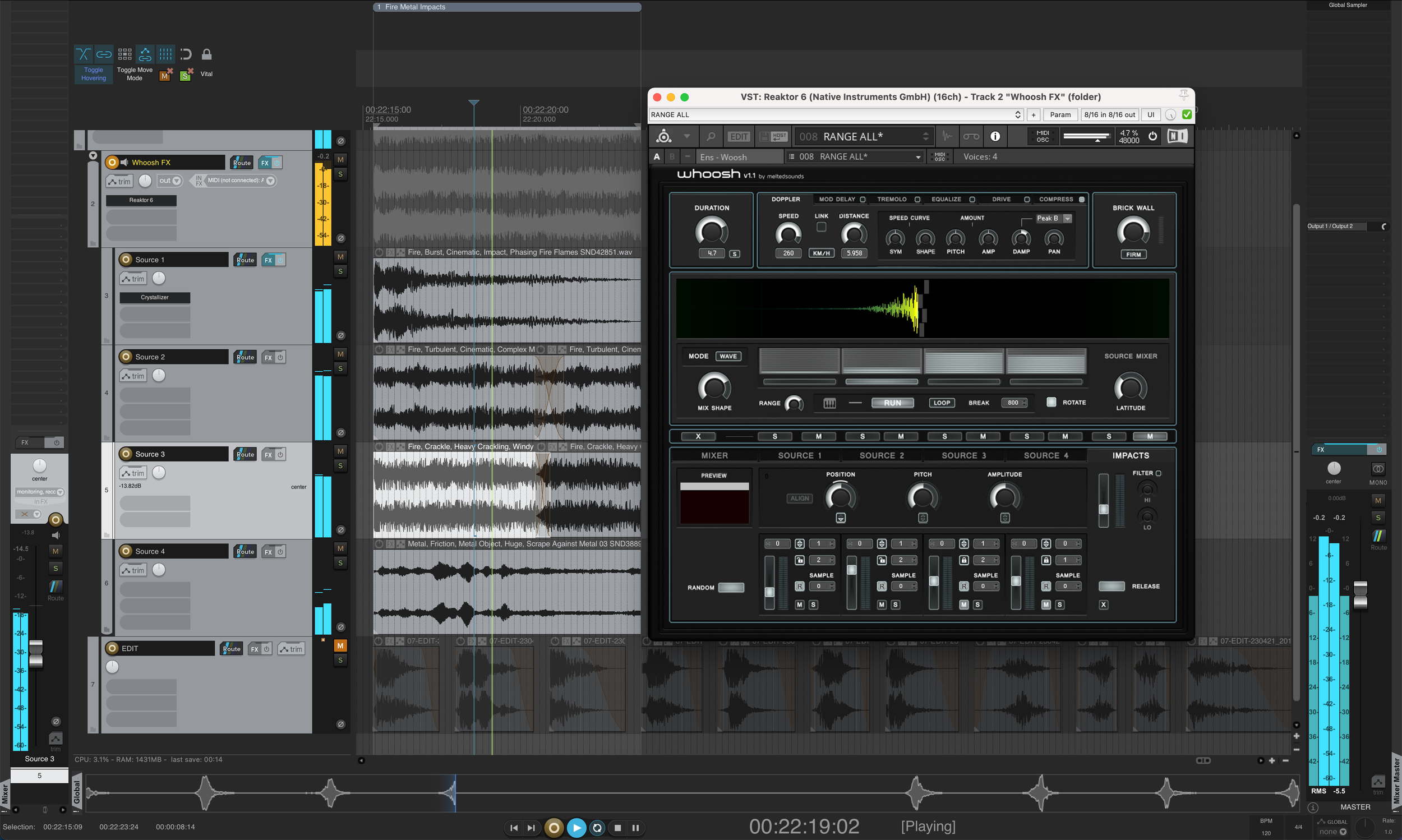The image size is (1402, 840).
Task: Click the Native Instruments NI logo
Action: 1177,136
